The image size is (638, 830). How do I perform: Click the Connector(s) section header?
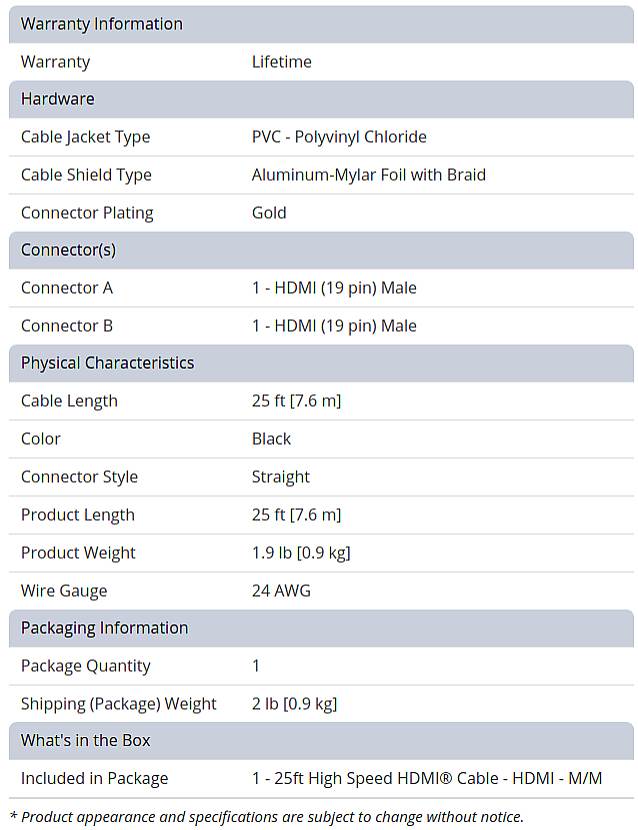(x=68, y=250)
